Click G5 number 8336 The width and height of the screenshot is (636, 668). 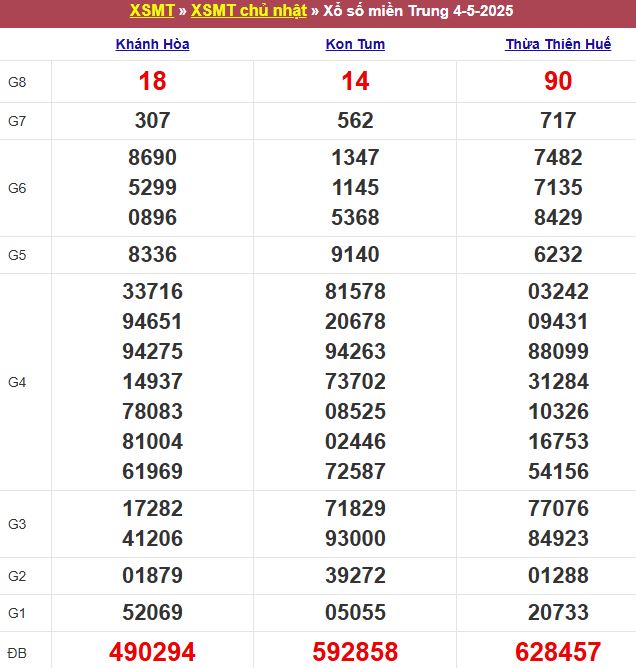pos(153,254)
